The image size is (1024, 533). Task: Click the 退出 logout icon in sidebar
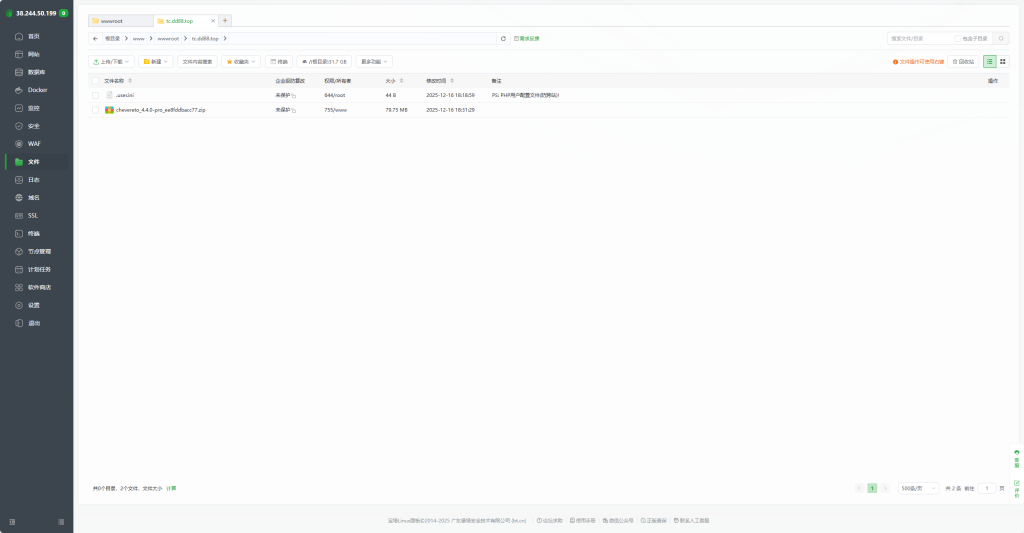19,323
